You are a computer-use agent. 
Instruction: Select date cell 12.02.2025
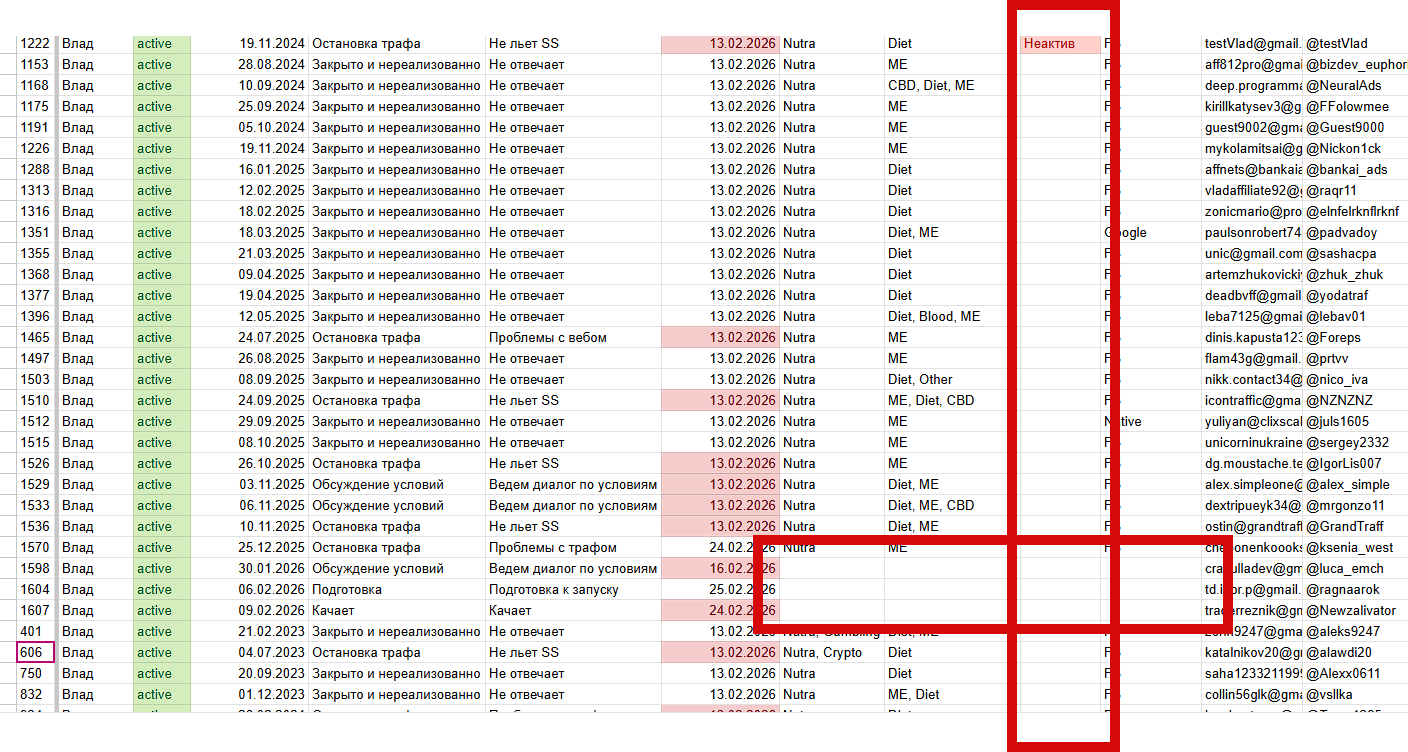click(250, 191)
